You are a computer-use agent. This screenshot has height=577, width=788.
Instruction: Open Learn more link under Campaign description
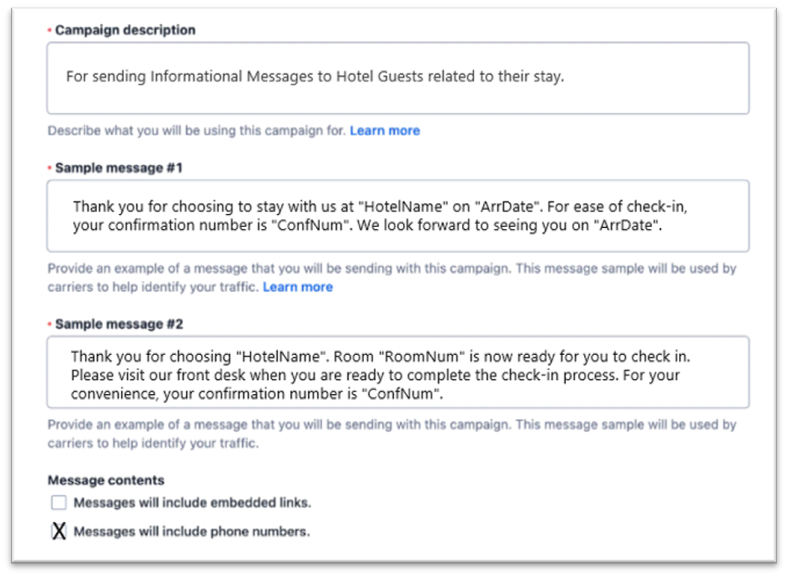tap(384, 131)
